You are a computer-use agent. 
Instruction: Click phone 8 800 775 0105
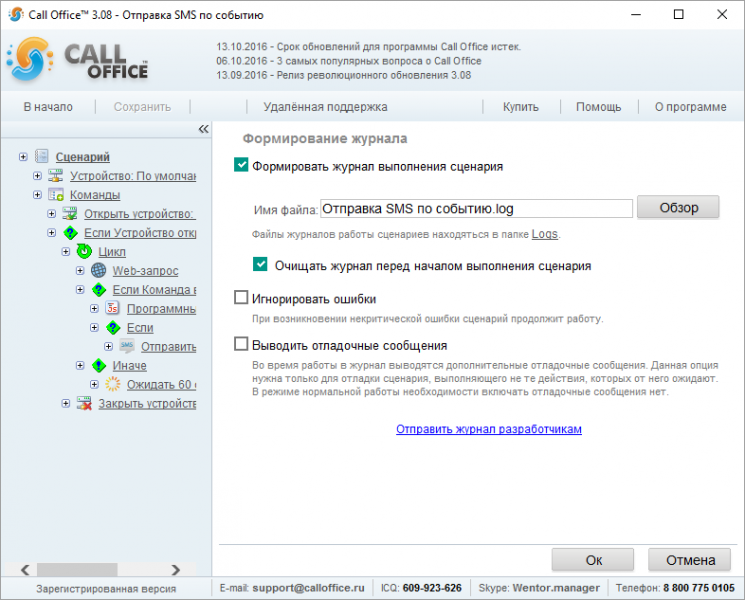(699, 588)
